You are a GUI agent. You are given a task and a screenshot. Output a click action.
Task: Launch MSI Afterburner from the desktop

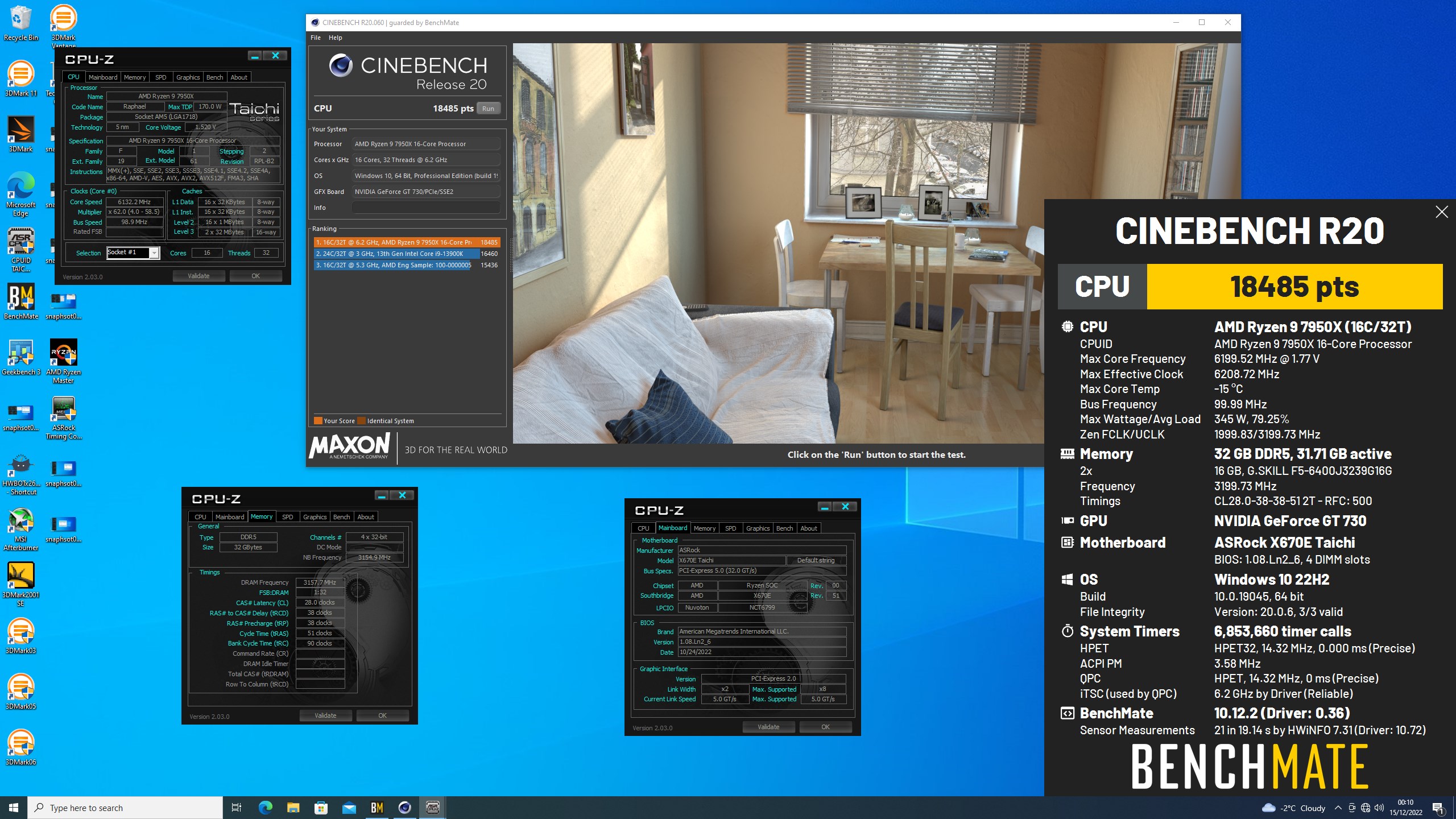tap(20, 528)
